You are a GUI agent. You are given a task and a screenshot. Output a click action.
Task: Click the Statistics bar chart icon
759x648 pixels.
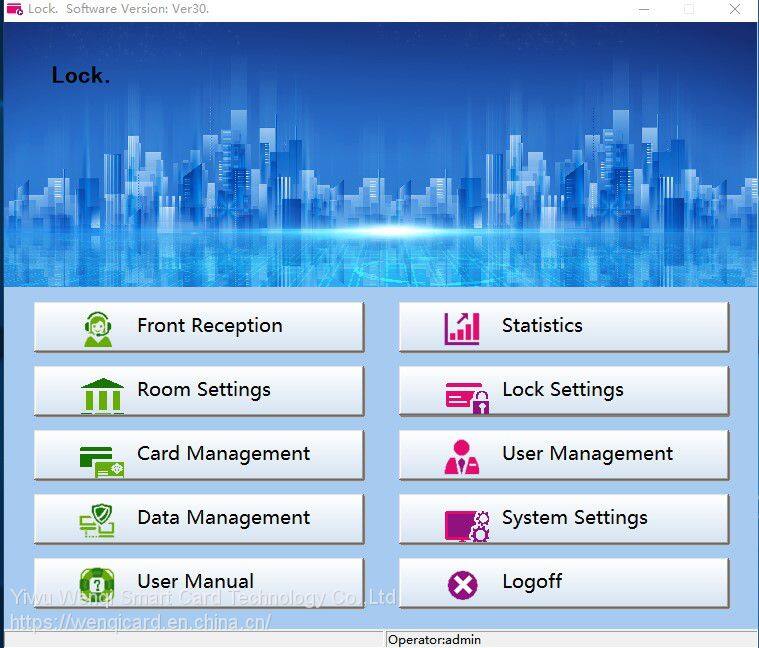coord(463,328)
